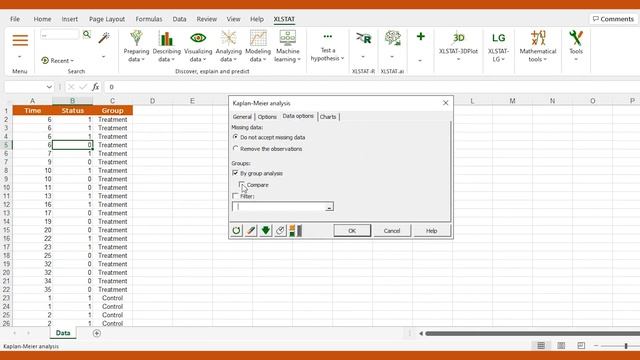Open XLSTAT-3DPlot

[458, 47]
